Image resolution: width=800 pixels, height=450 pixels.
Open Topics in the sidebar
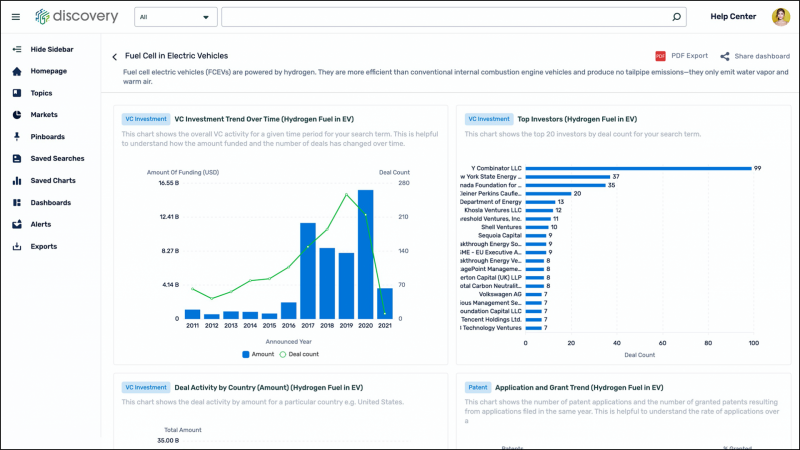41,93
